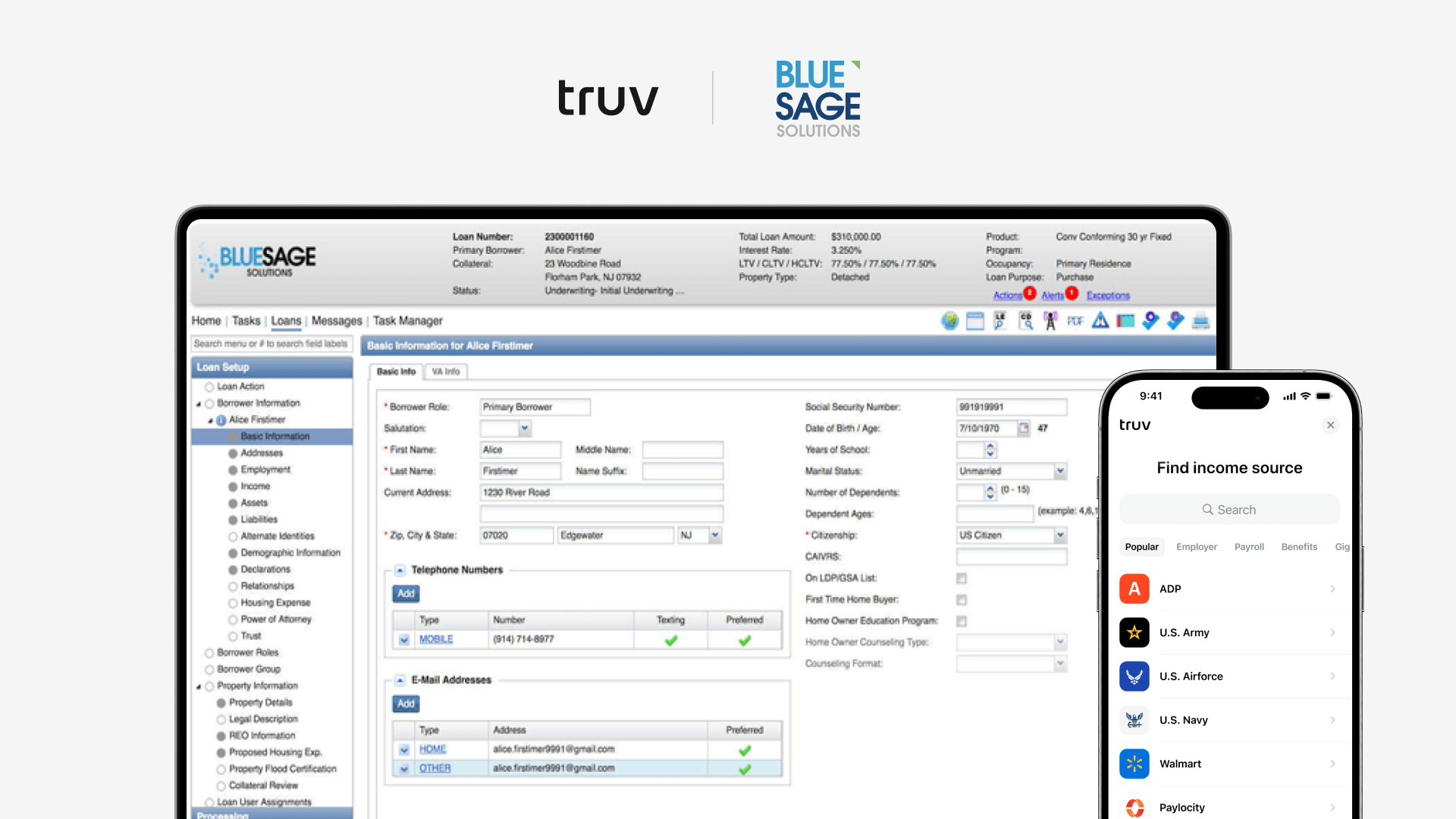Click Add under E-Mail Addresses

click(406, 704)
